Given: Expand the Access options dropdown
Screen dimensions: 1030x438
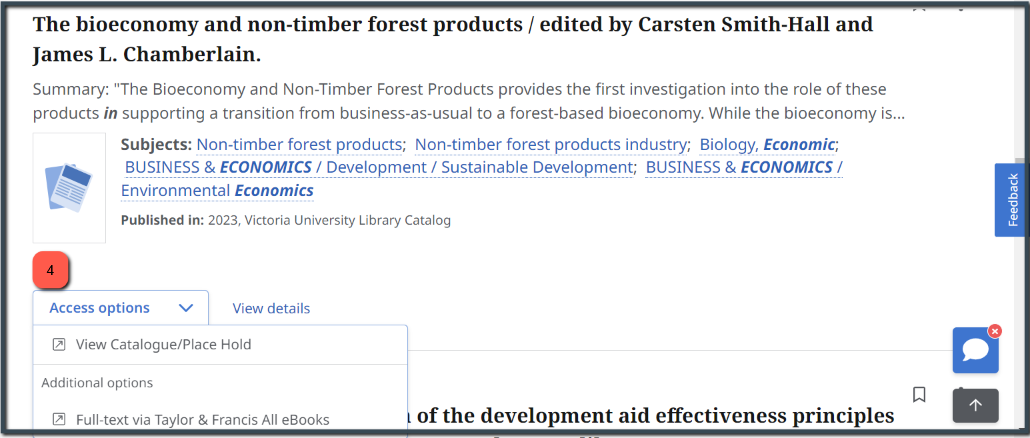Looking at the screenshot, I should click(x=121, y=307).
